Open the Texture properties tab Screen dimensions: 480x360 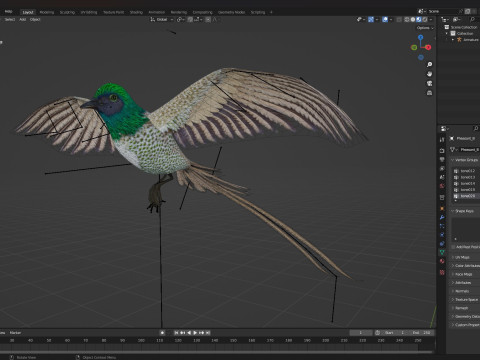tap(442, 272)
